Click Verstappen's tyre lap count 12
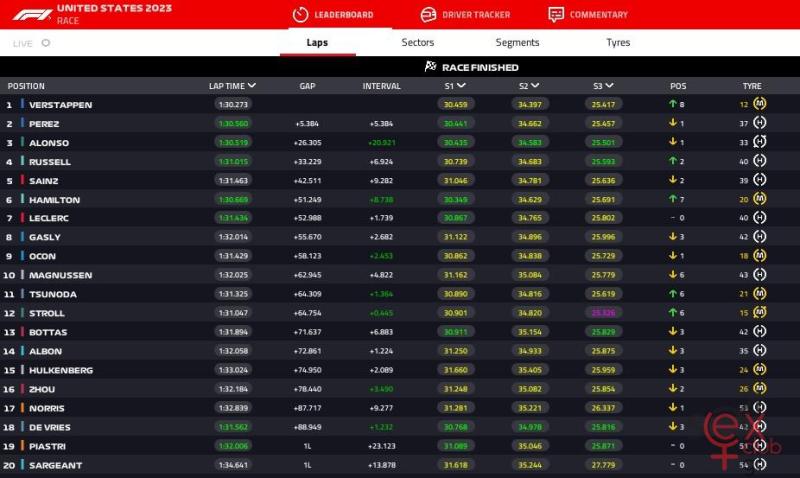The height and width of the screenshot is (478, 800). 744,105
